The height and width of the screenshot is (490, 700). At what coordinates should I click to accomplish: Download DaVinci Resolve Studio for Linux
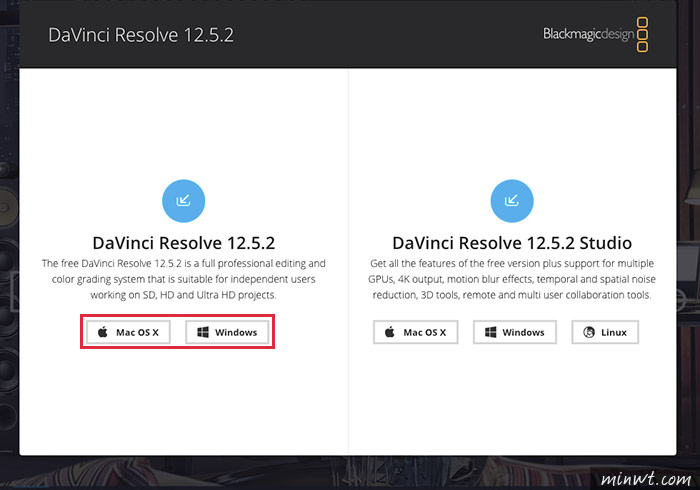[x=605, y=332]
